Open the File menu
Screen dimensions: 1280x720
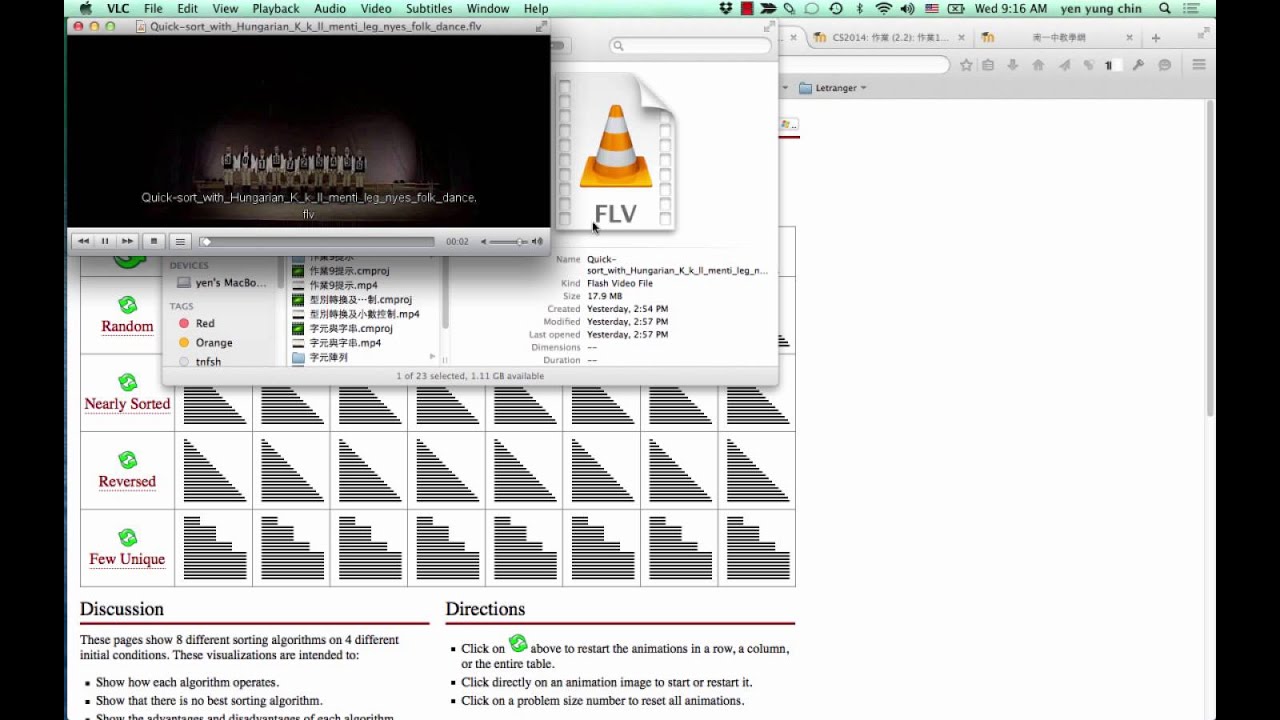[153, 8]
